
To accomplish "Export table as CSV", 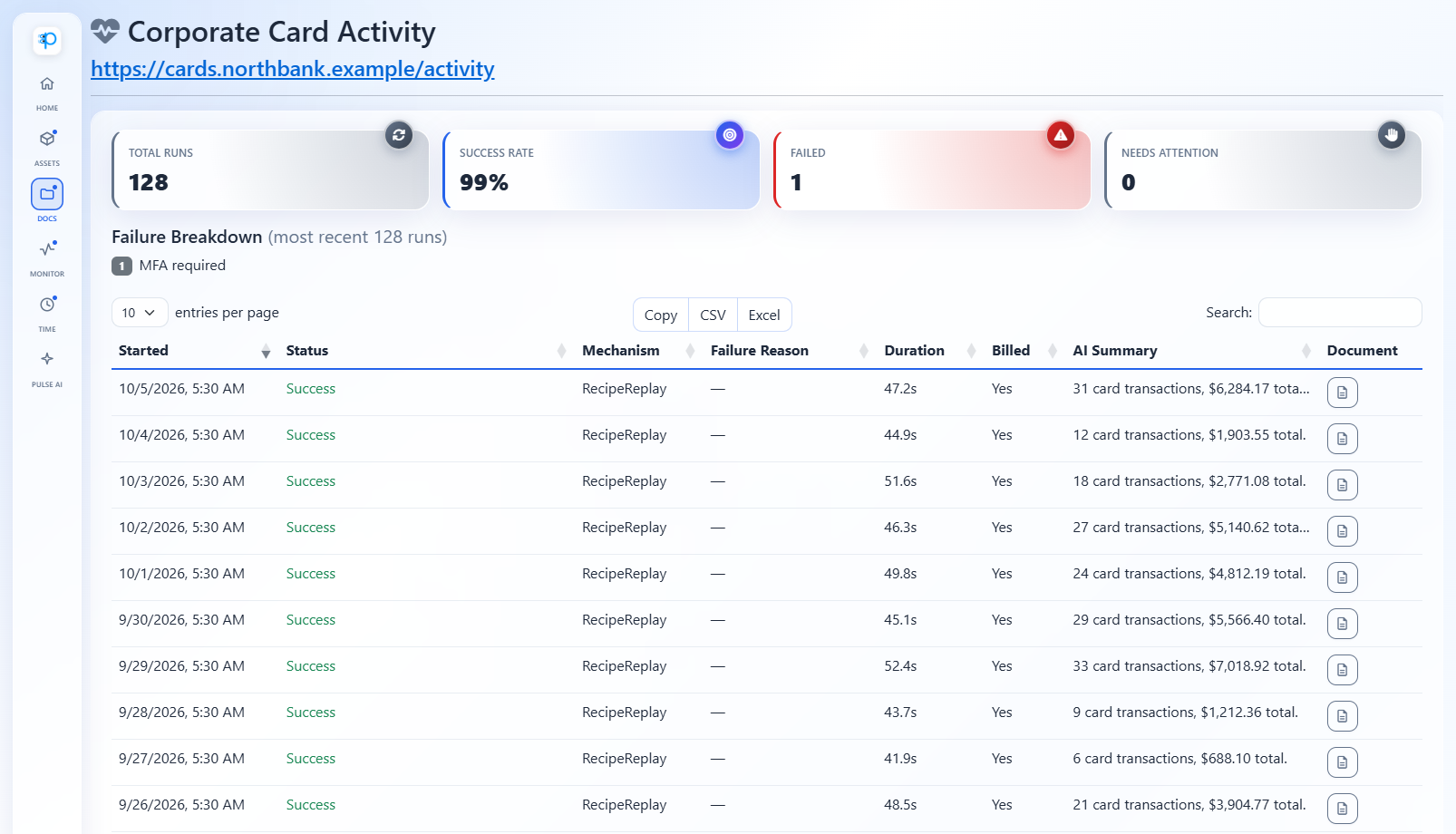I will (713, 315).
